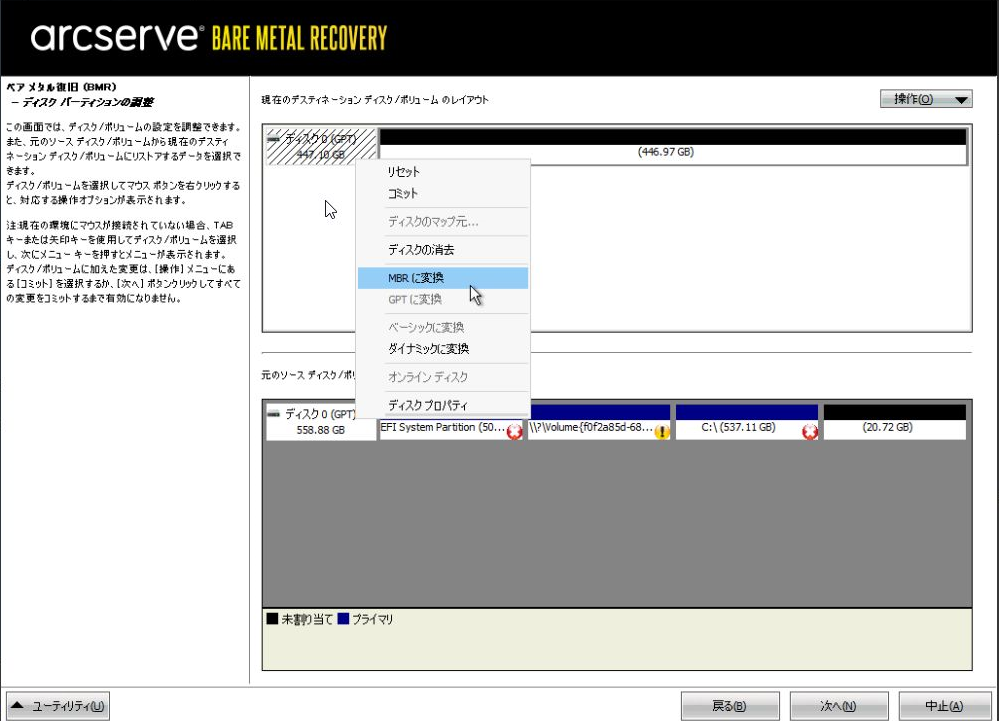This screenshot has height=721, width=999.
Task: Click disabled GPT に変換 entry
Action: coord(443,299)
